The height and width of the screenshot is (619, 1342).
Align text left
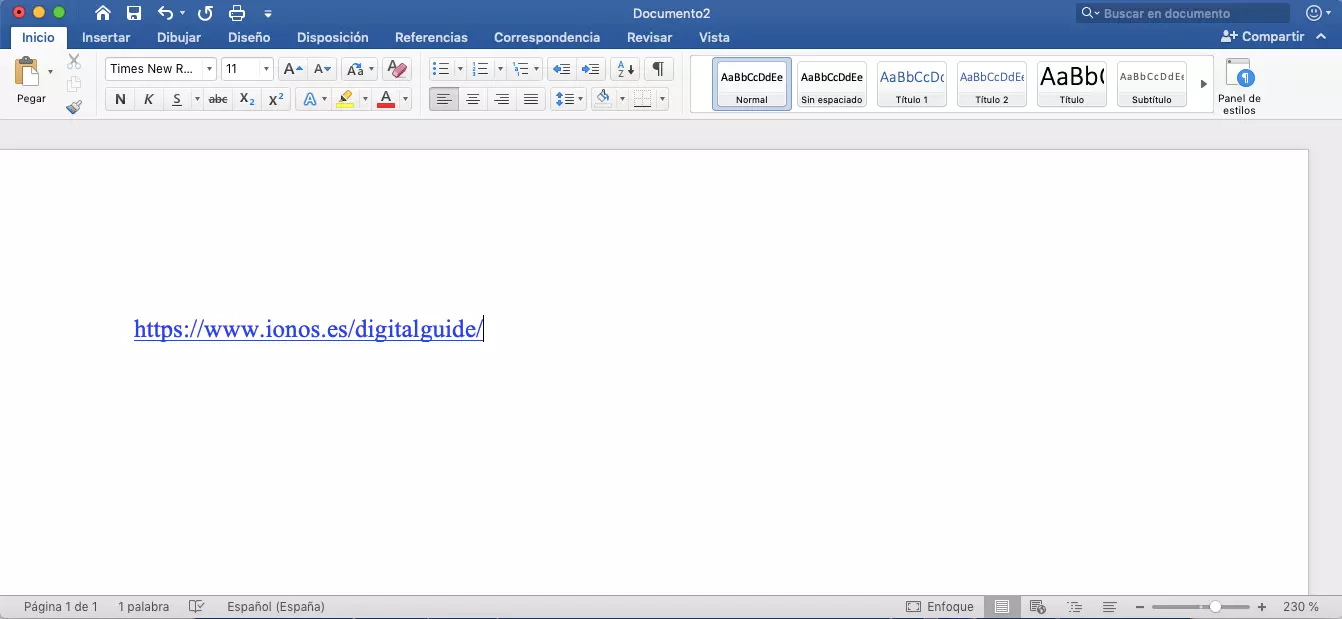tap(445, 99)
